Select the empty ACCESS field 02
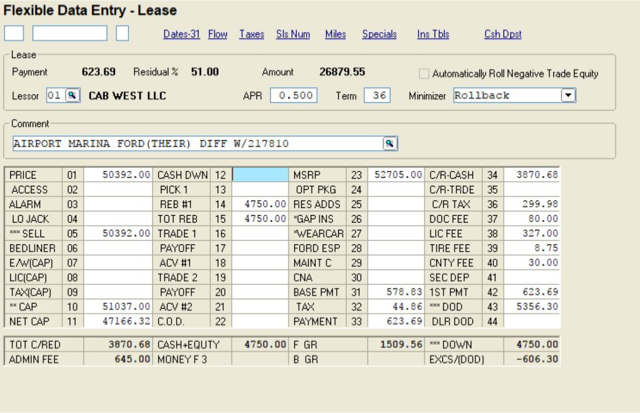This screenshot has width=640, height=413. pos(118,189)
